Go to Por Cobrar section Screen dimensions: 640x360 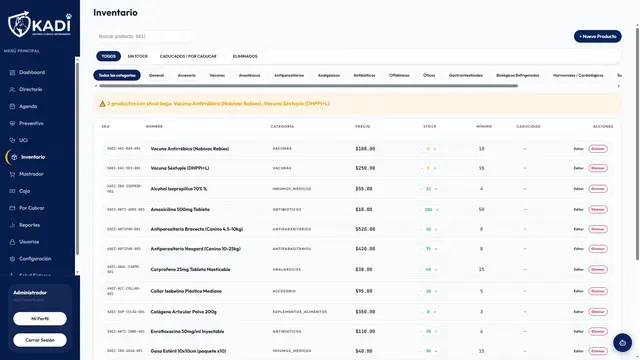click(x=31, y=208)
